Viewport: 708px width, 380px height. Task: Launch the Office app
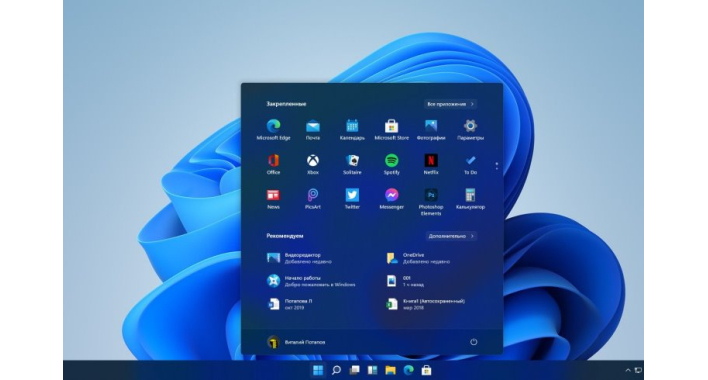(x=273, y=164)
